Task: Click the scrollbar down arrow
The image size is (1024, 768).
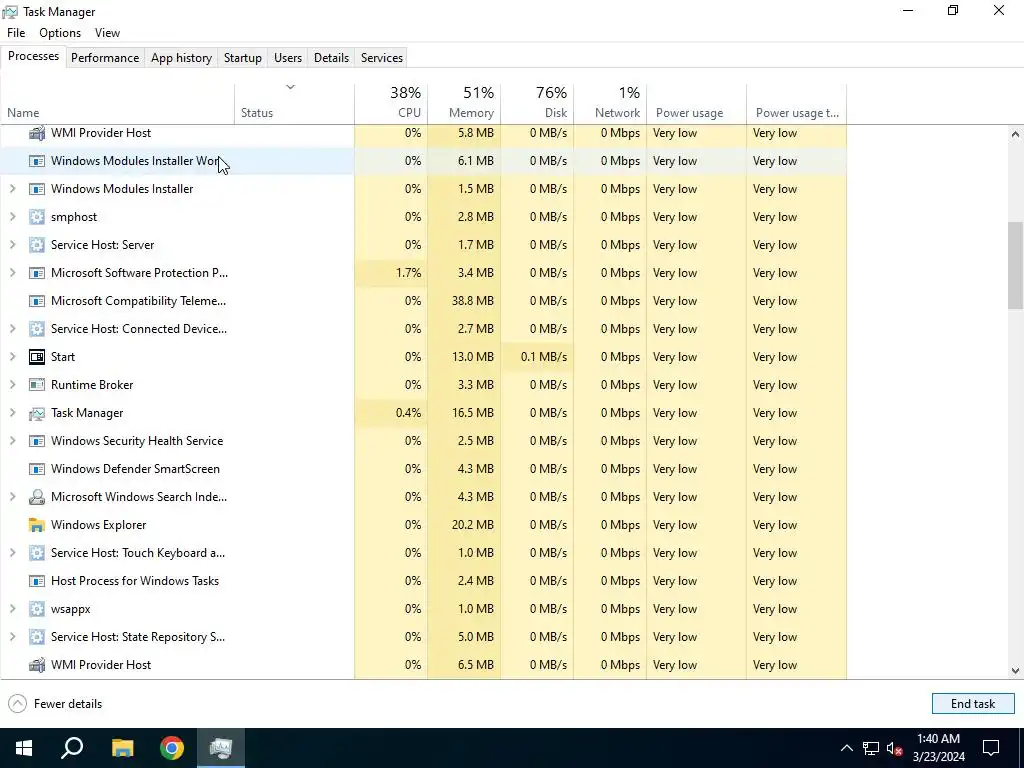Action: click(x=1015, y=671)
